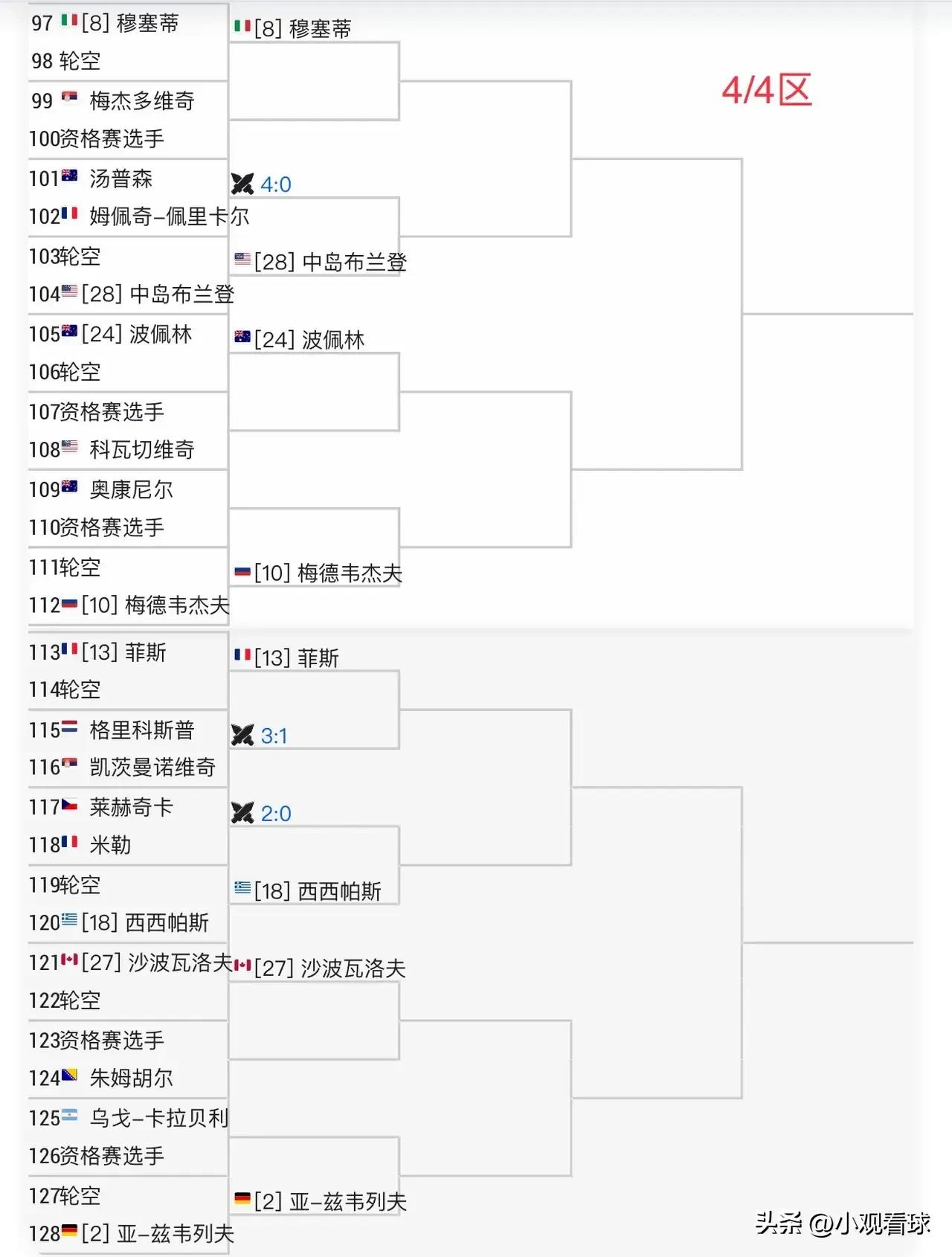
Task: Click the German flag beside second-round 亚-兹韦列夫
Action: coord(242,1199)
